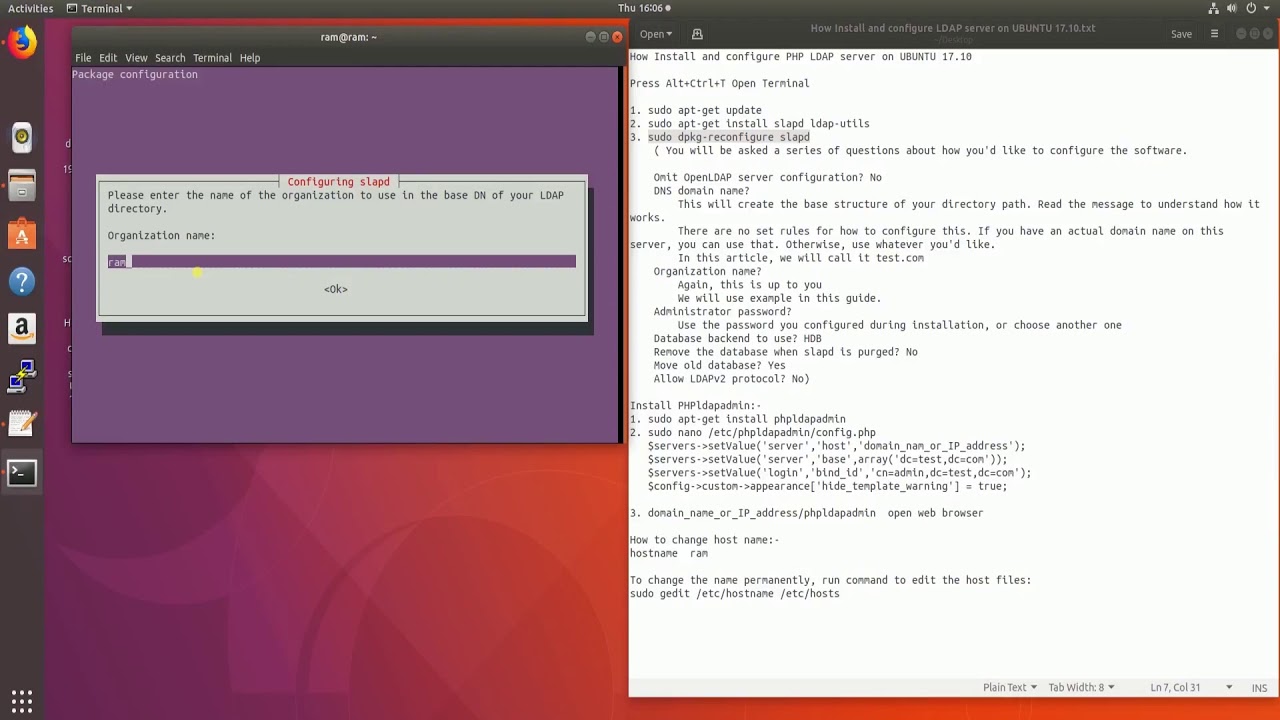Expand the gedit Open dropdown
The width and height of the screenshot is (1280, 720).
pyautogui.click(x=656, y=34)
